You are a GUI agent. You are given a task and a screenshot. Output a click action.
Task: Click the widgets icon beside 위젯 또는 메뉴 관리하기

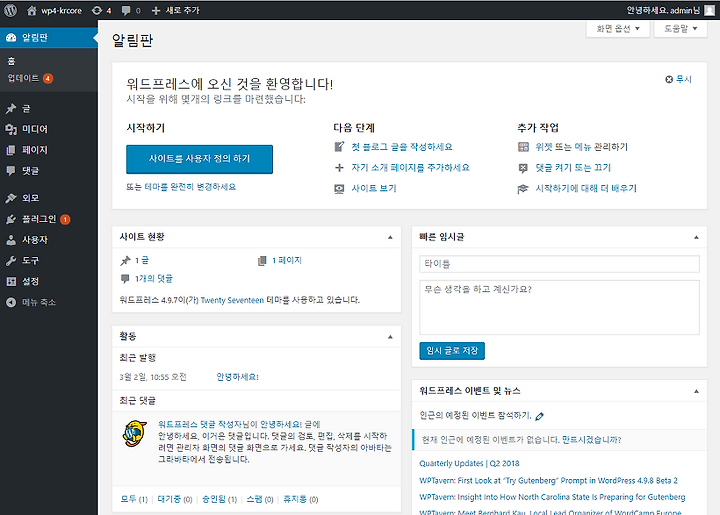[x=523, y=147]
